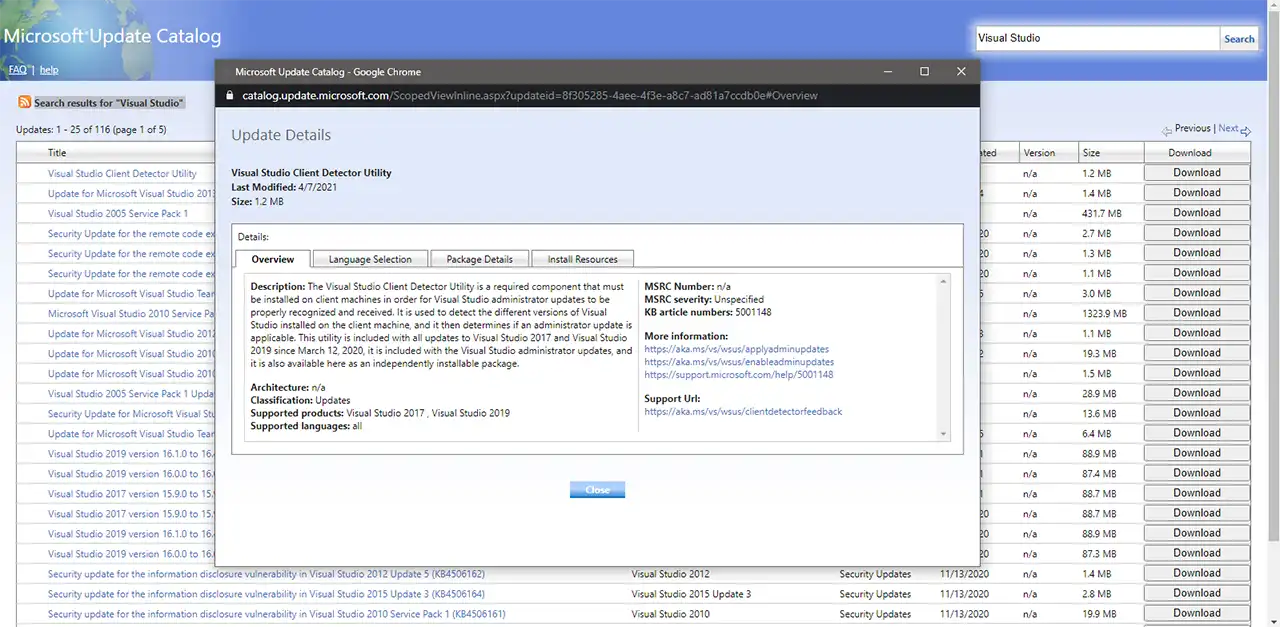Viewport: 1280px width, 627px height.
Task: Click scroll-down arrow in the details pane
Action: 943,433
